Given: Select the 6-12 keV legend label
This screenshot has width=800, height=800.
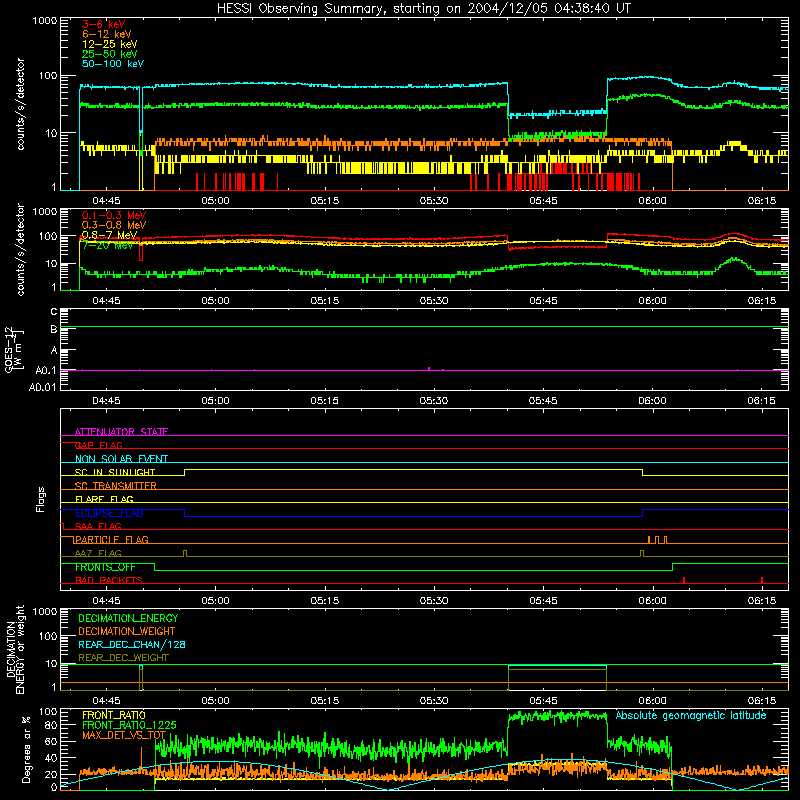Looking at the screenshot, I should pos(107,34).
